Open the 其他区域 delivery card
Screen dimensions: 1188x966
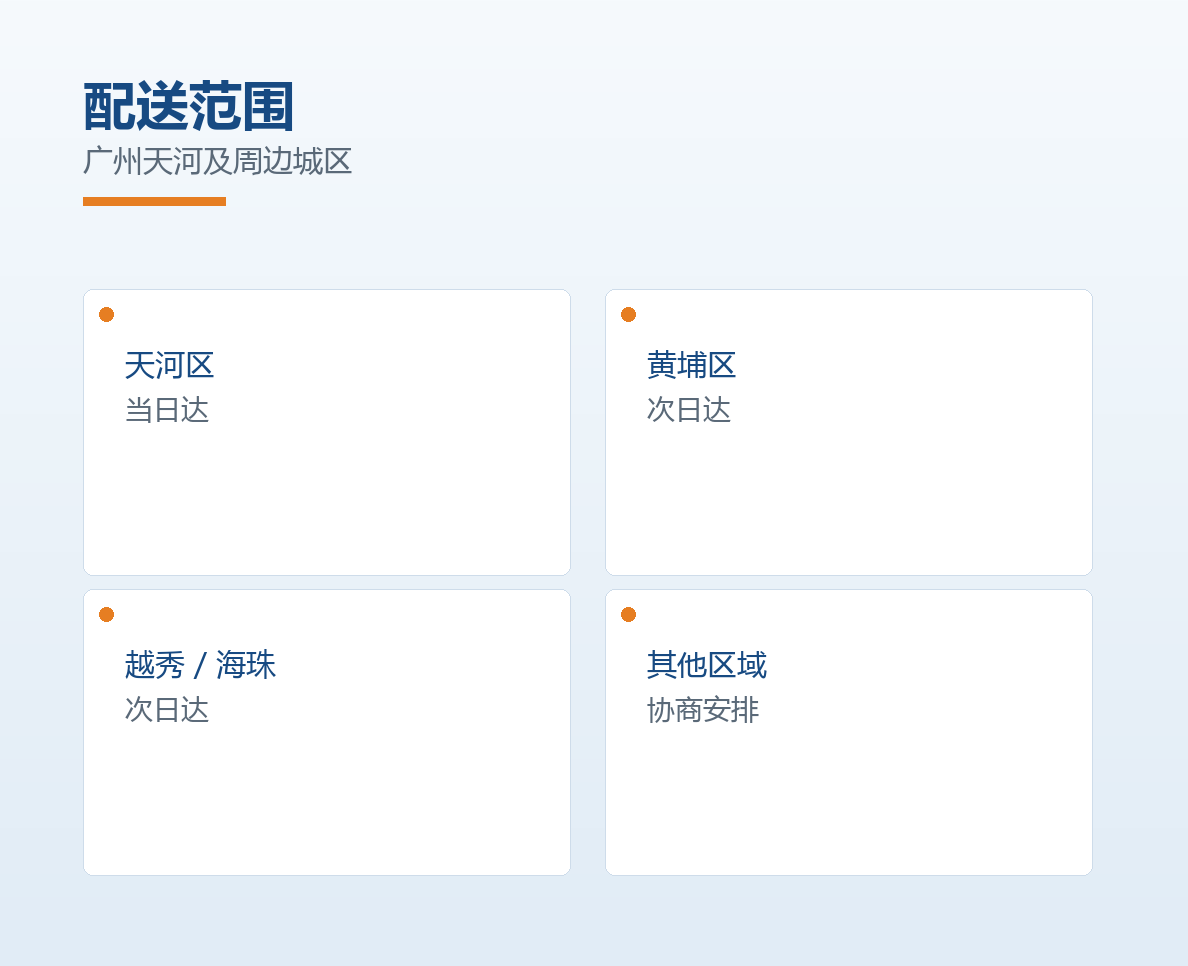(849, 732)
